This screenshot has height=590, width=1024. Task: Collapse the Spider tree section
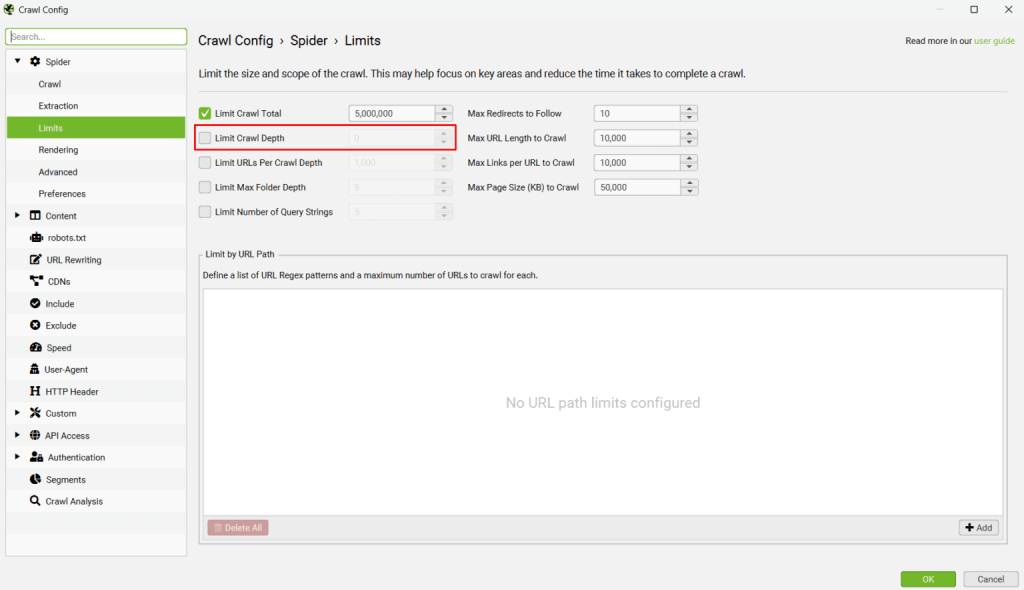click(18, 61)
